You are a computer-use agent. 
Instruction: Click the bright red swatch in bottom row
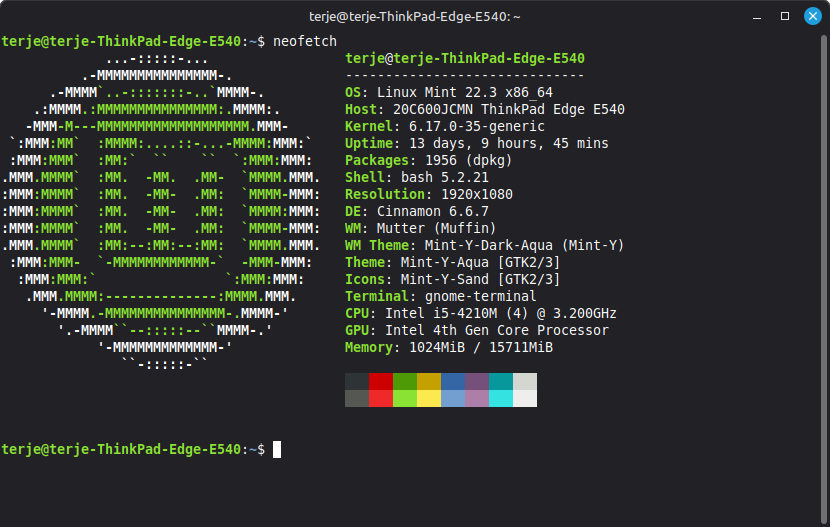click(x=381, y=398)
